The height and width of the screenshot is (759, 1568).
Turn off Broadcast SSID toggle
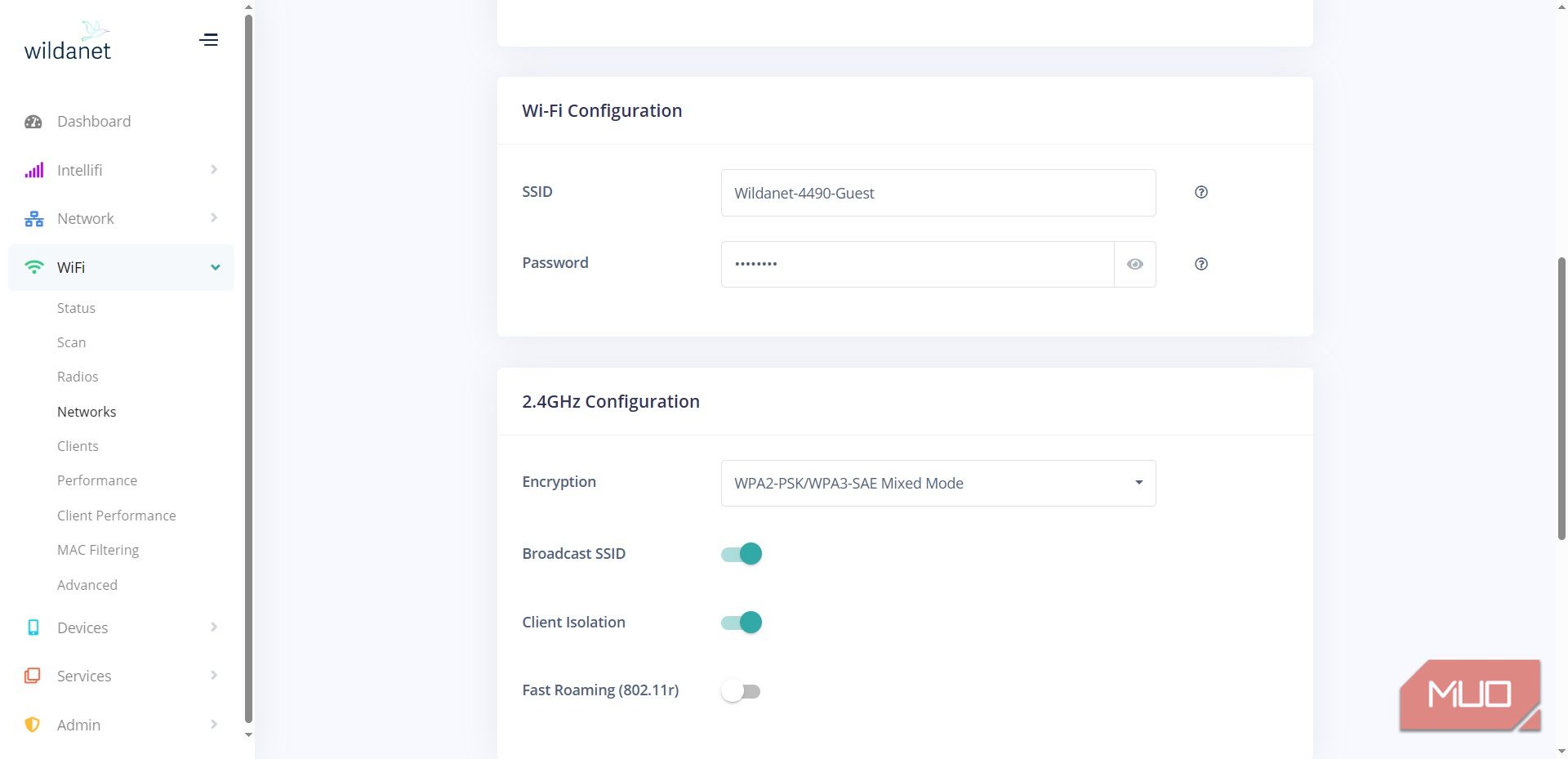click(x=742, y=554)
